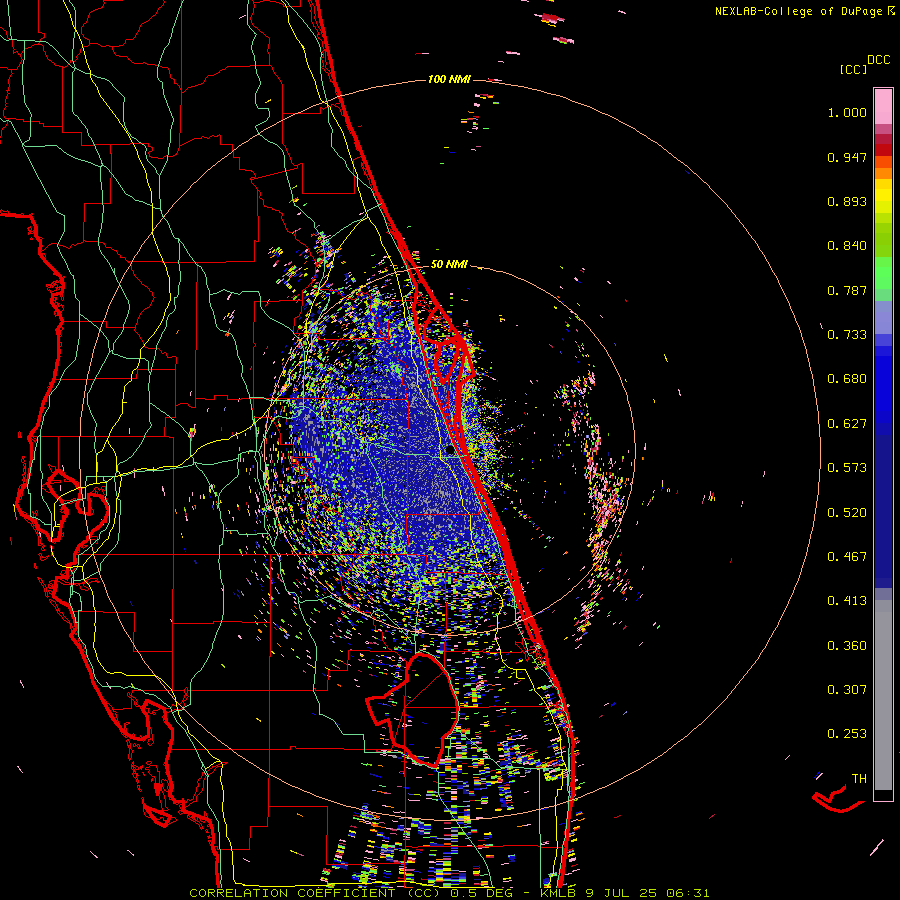Click the 0.840 legend value
The width and height of the screenshot is (900, 900).
pyautogui.click(x=847, y=246)
